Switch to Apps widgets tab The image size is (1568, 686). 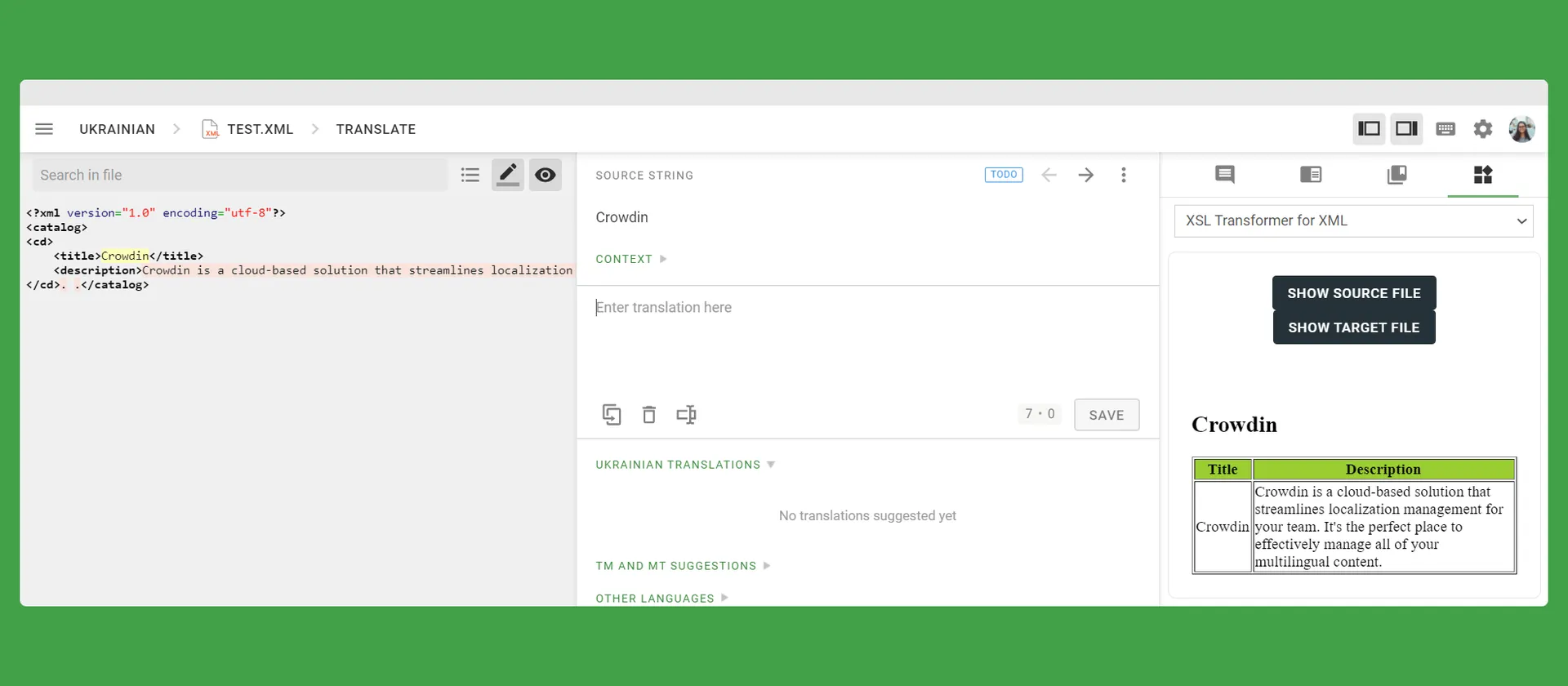(1483, 174)
